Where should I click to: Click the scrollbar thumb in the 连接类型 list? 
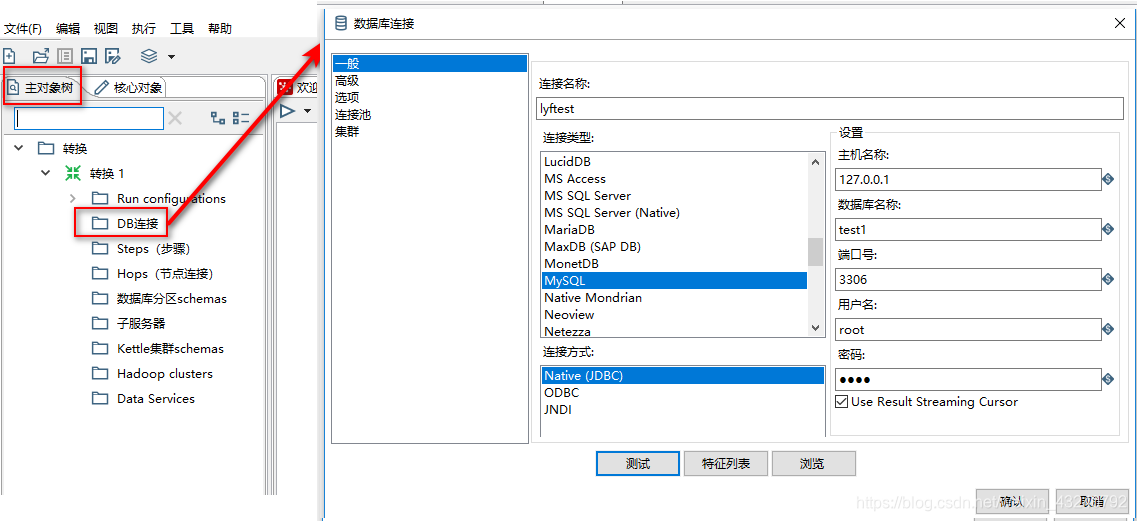816,252
